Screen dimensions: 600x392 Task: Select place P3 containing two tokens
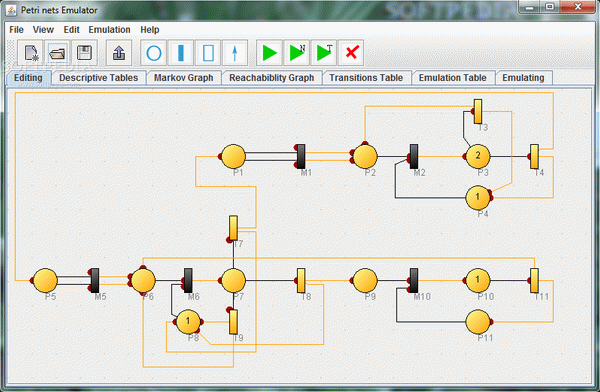pyautogui.click(x=478, y=156)
